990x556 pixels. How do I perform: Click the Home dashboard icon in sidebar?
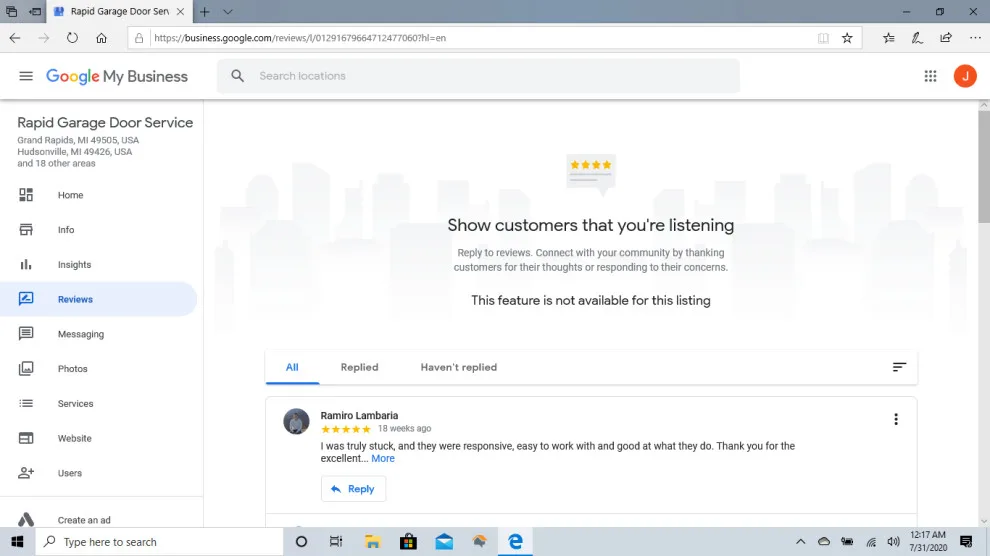26,195
